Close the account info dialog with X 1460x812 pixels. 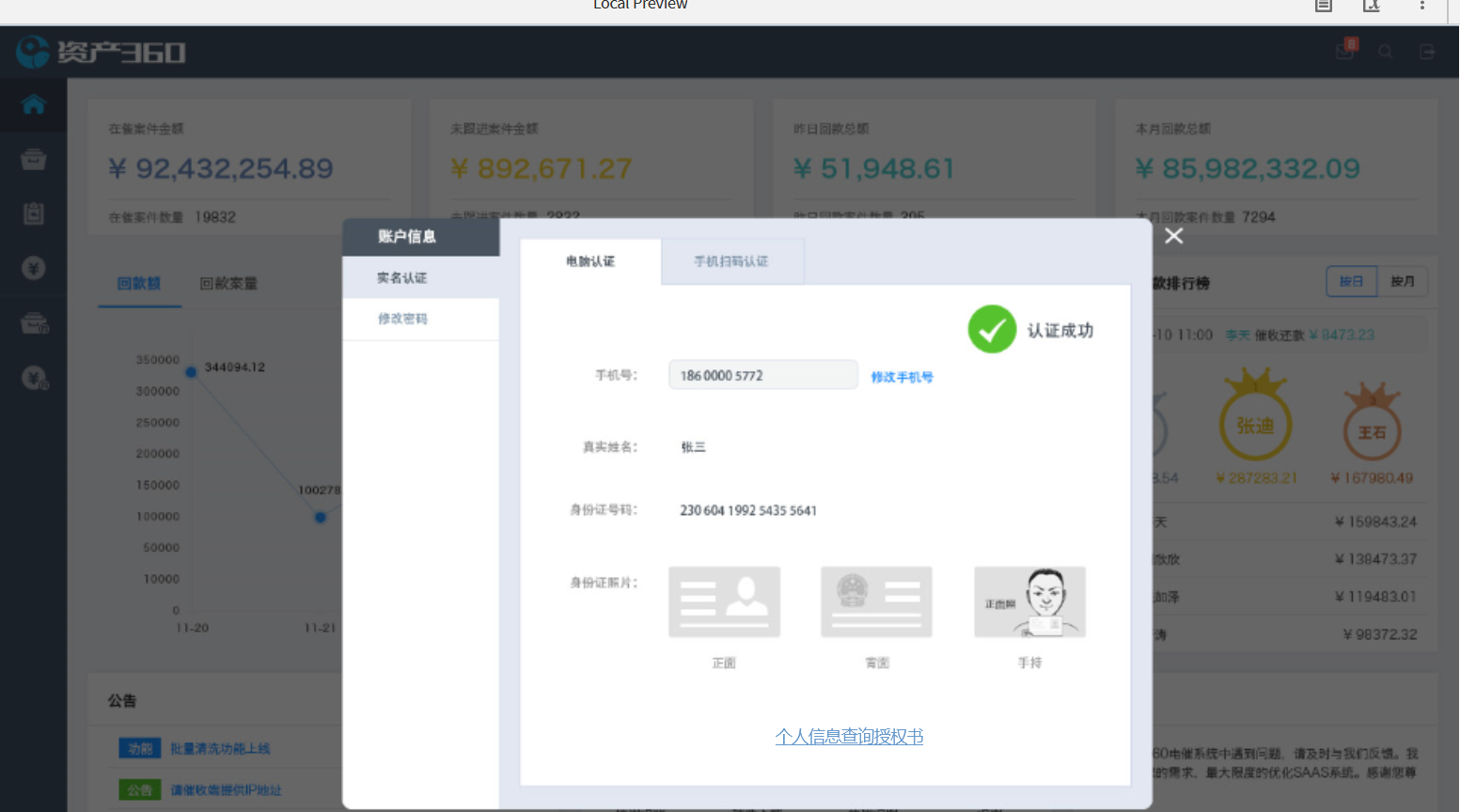pyautogui.click(x=1174, y=236)
